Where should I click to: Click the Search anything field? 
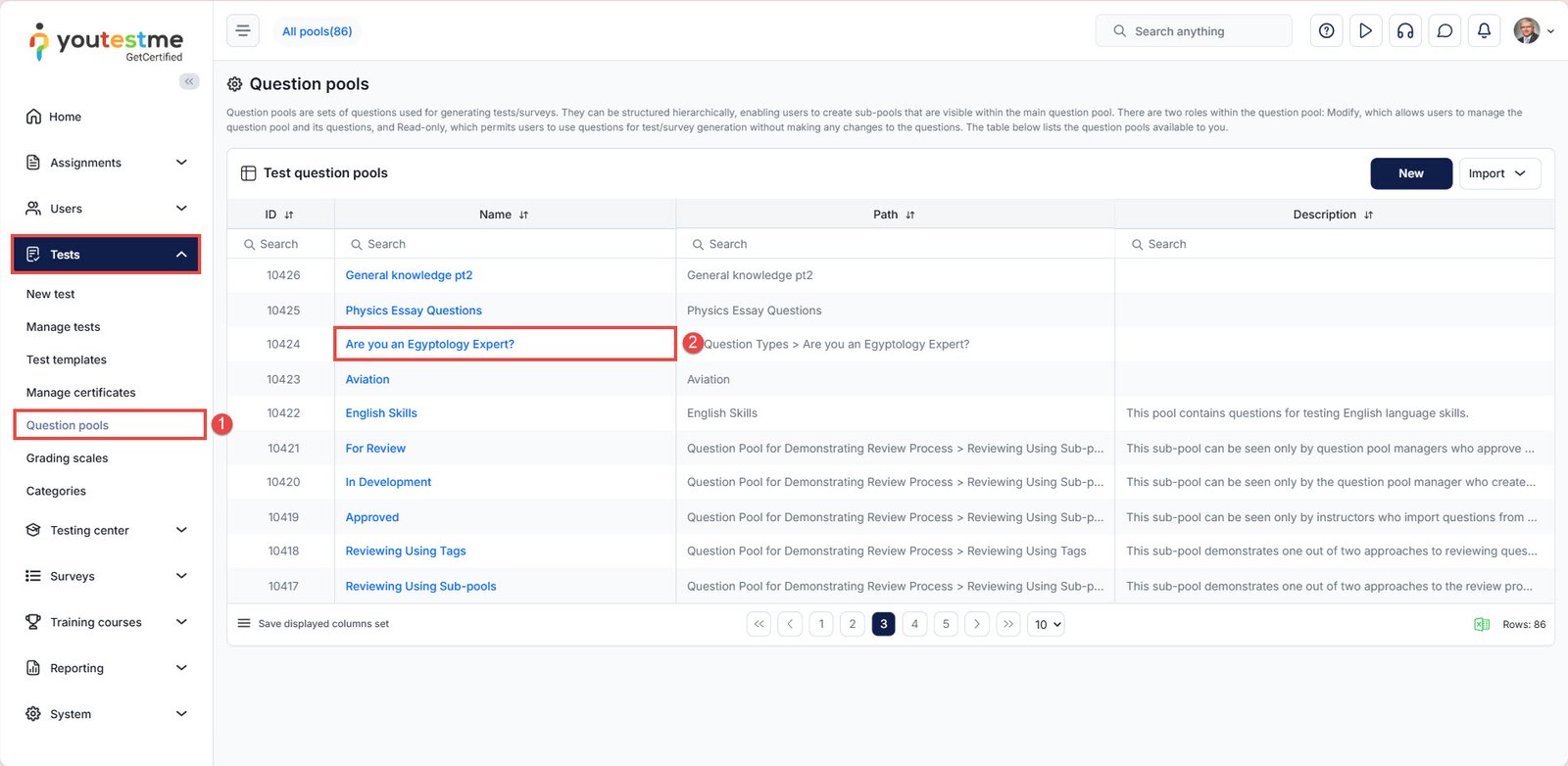(1193, 31)
